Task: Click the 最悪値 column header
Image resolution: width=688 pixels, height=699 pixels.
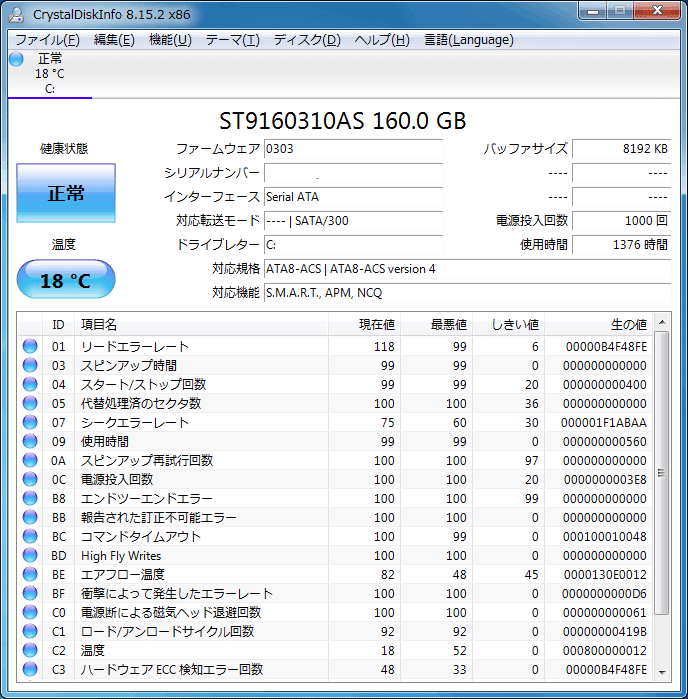Action: [x=437, y=325]
